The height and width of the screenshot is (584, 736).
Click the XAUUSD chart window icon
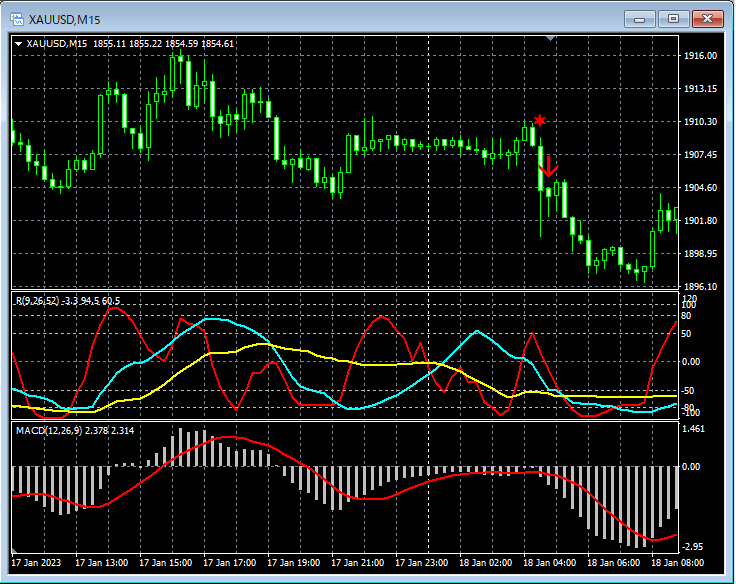[17, 19]
